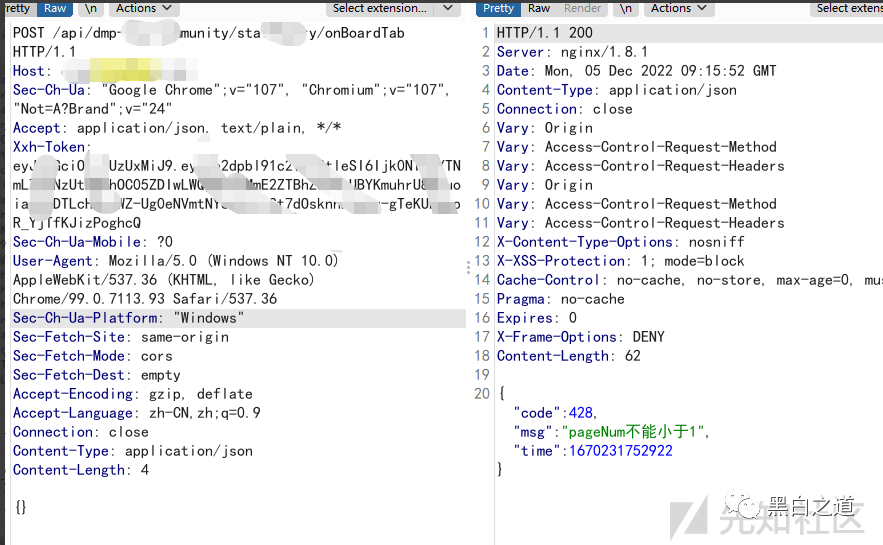Click the Server: nginx response header
The width and height of the screenshot is (883, 545).
(x=572, y=52)
